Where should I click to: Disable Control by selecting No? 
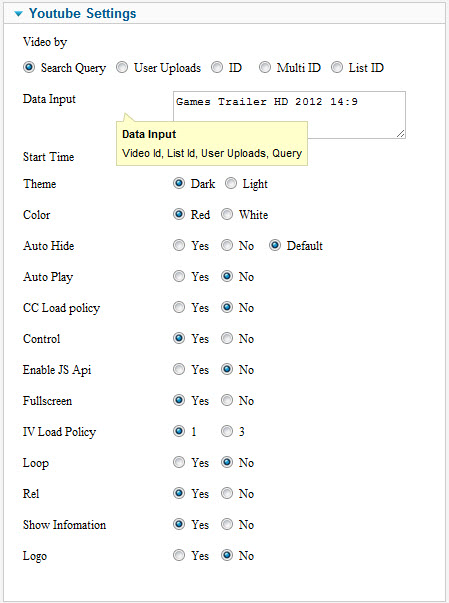point(227,338)
